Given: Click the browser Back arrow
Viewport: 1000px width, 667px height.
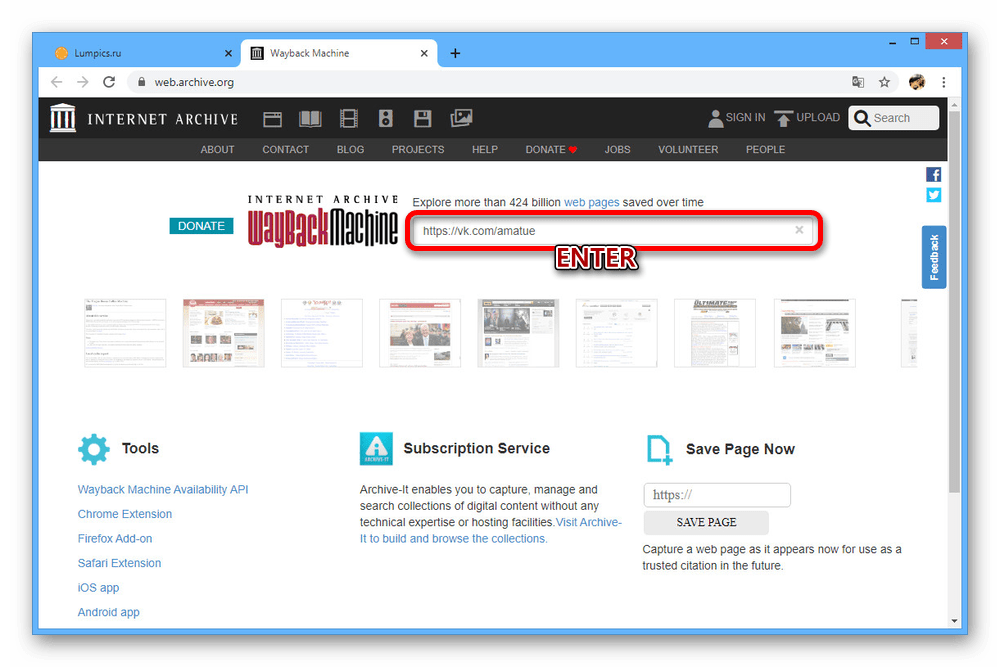Looking at the screenshot, I should click(57, 82).
